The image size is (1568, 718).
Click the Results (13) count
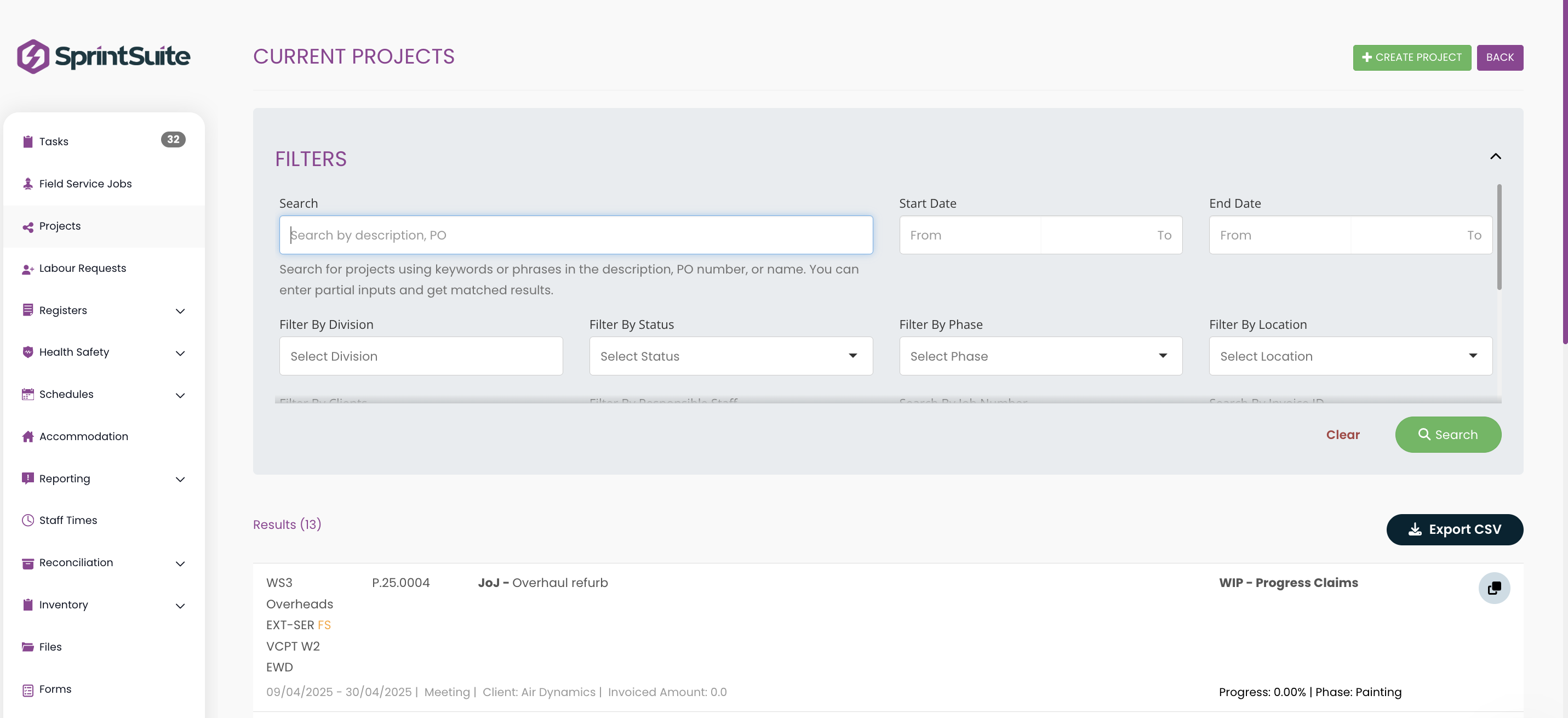coord(287,525)
